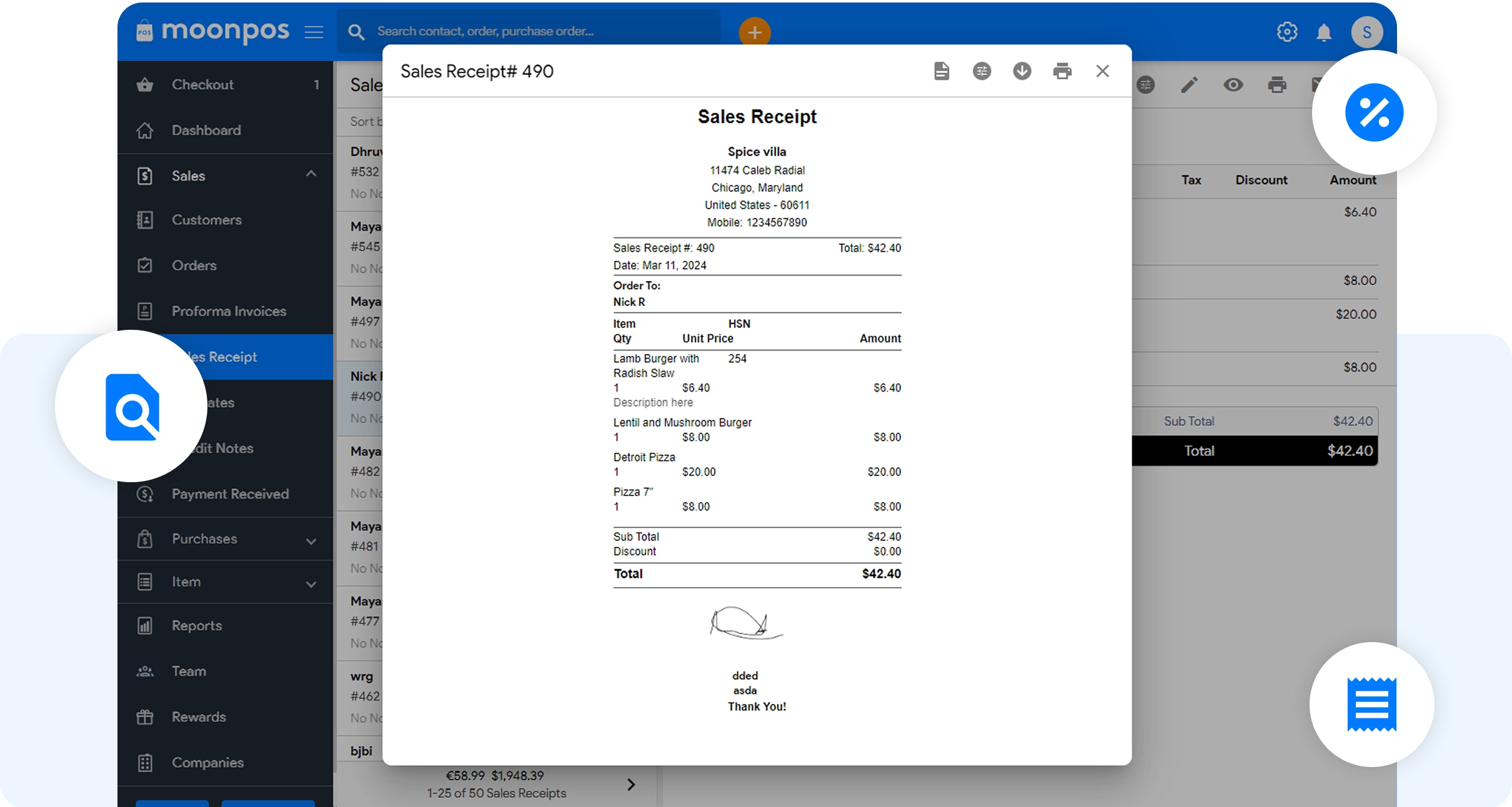This screenshot has width=1512, height=807.
Task: Go to next page of sales receipts
Action: (631, 785)
